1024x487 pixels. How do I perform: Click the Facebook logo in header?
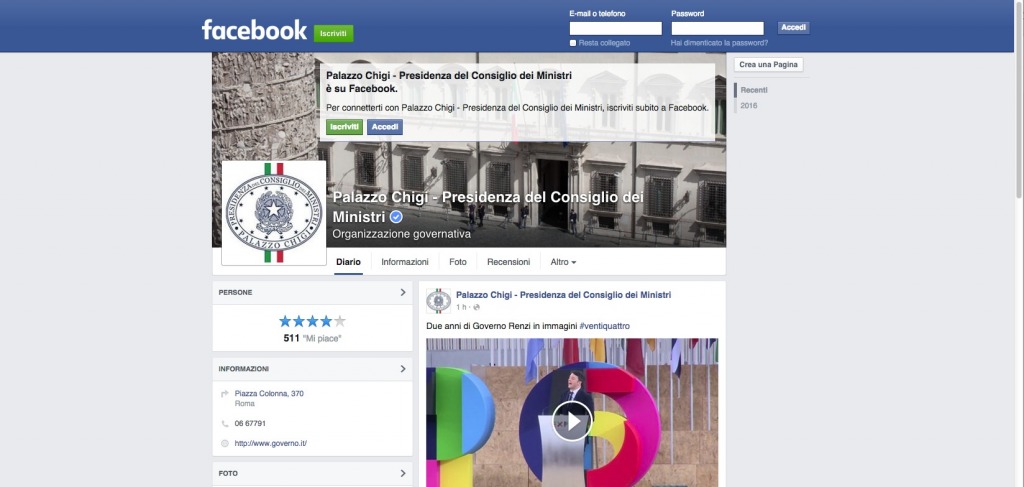coord(254,29)
